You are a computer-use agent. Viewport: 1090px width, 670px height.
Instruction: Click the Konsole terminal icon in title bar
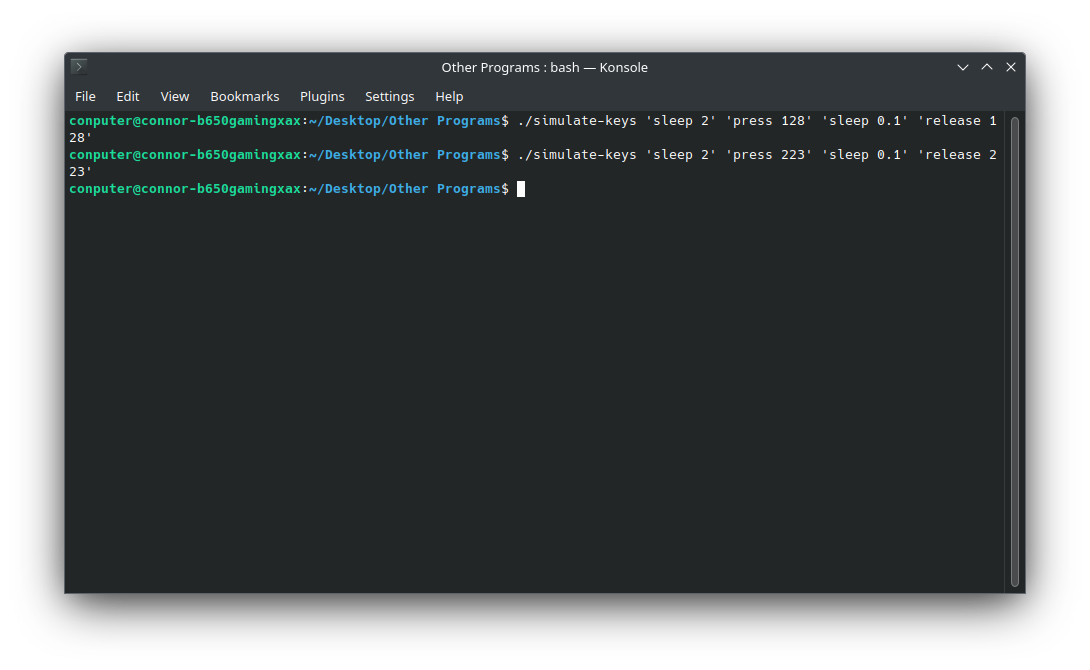[79, 67]
